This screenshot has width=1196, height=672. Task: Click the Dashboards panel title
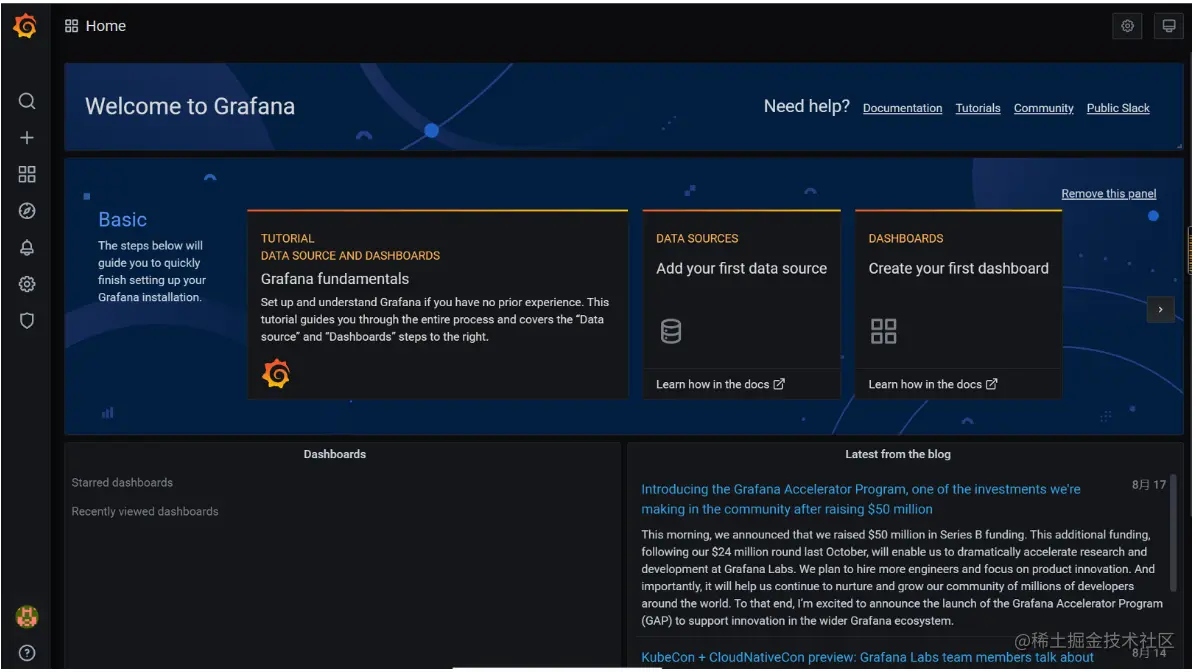coord(335,455)
